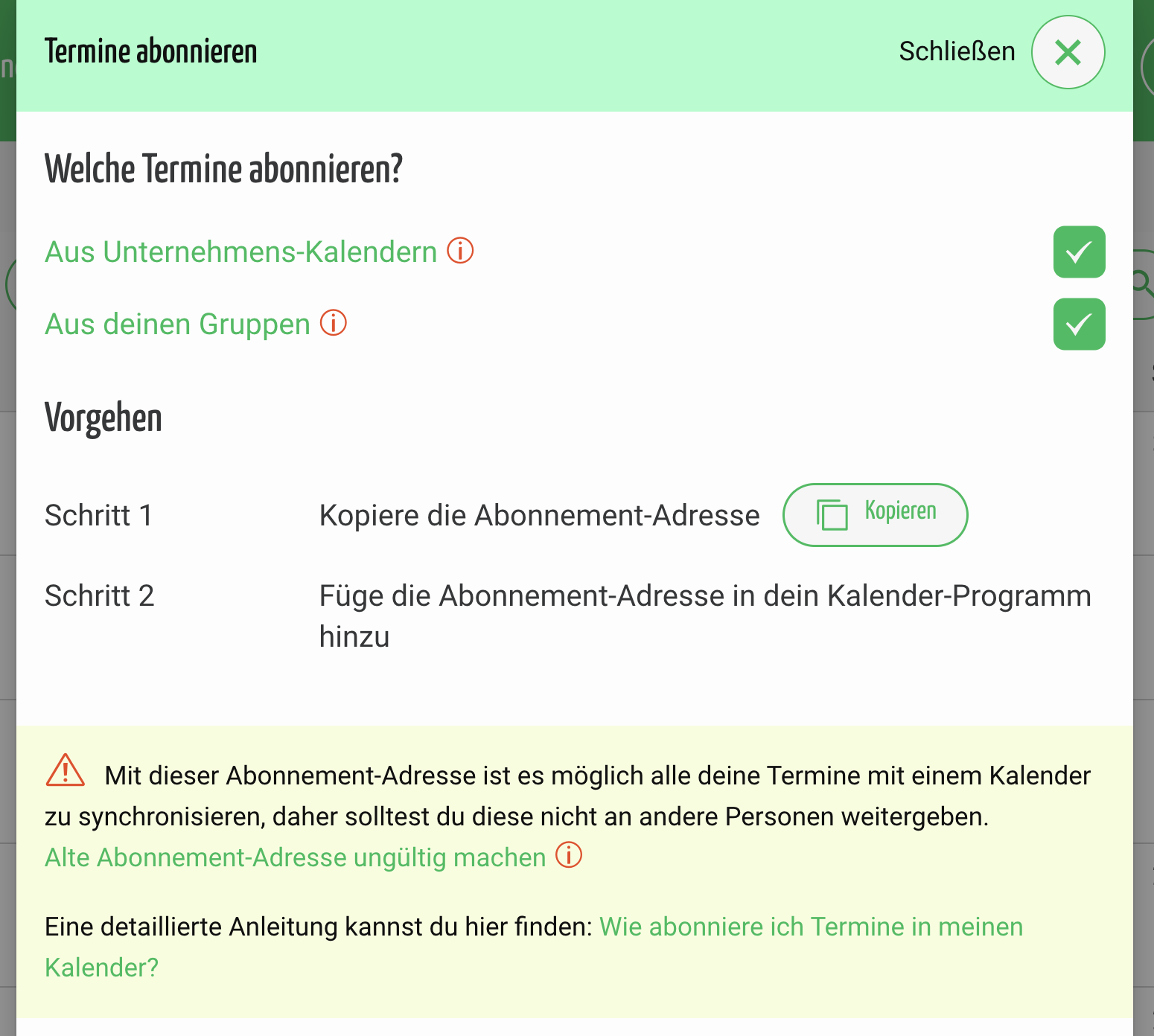Open info icon beside Aus Unternehmens-Kalendern
The width and height of the screenshot is (1154, 1036).
coord(460,251)
